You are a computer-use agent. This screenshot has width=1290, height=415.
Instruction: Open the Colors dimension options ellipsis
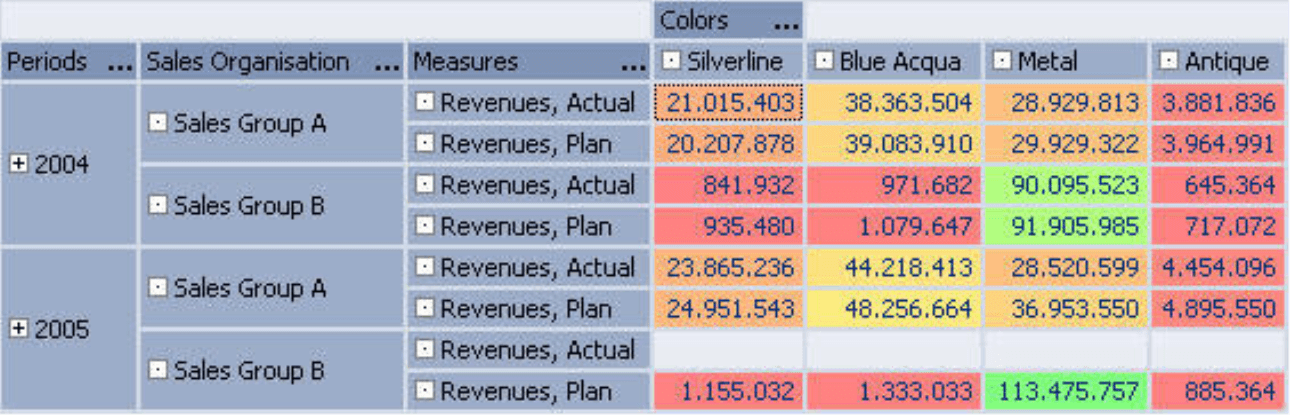tap(786, 21)
